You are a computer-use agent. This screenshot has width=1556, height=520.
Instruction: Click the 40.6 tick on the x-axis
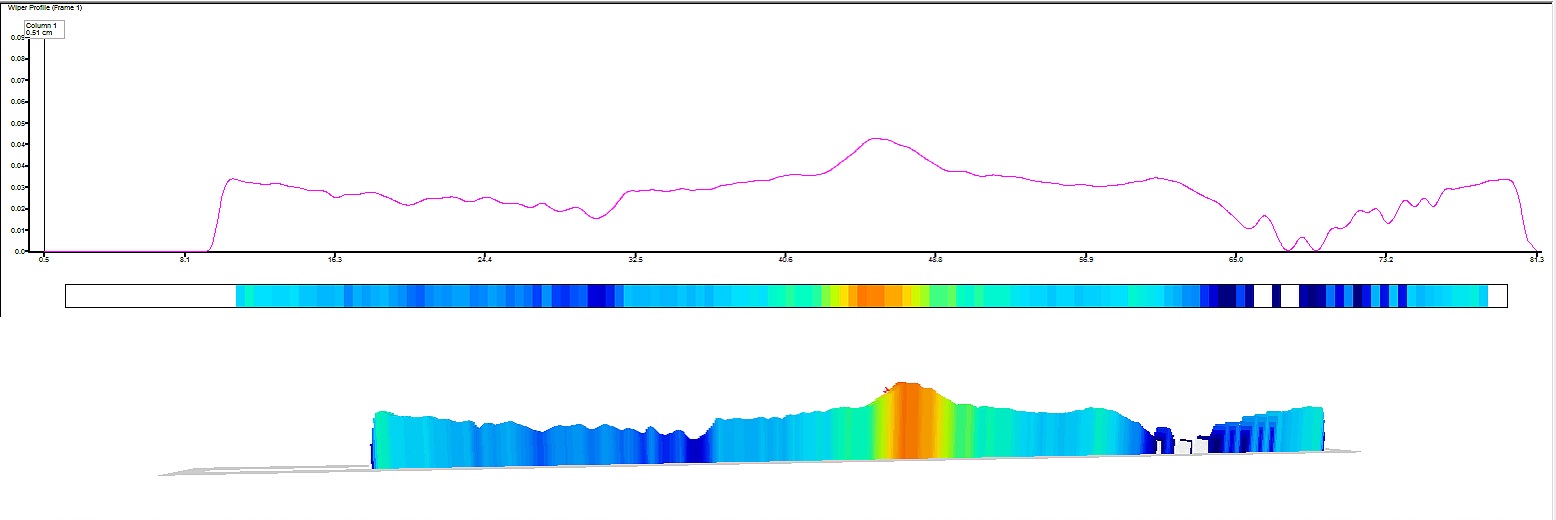(x=786, y=259)
